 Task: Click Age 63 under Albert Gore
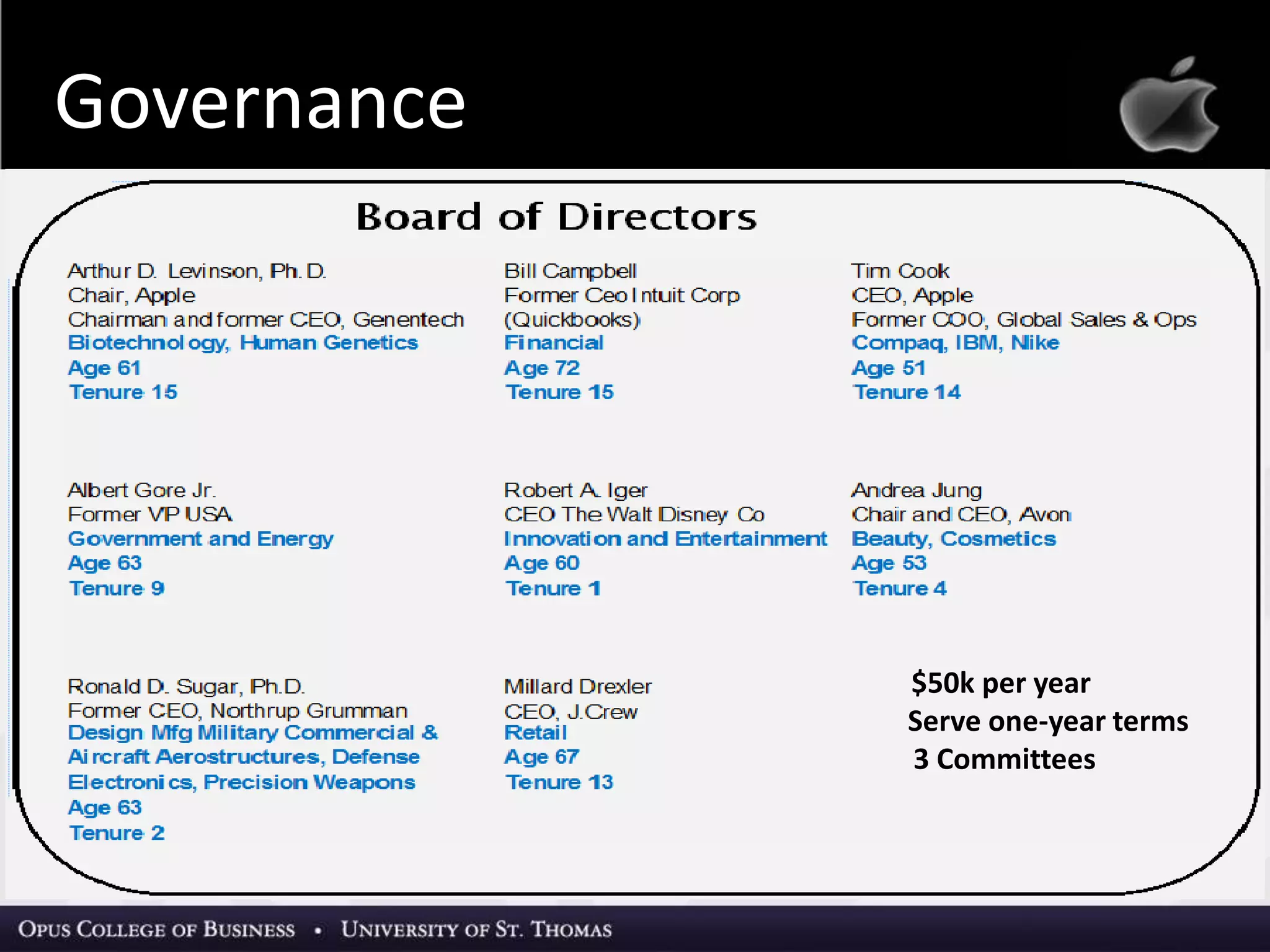click(105, 563)
